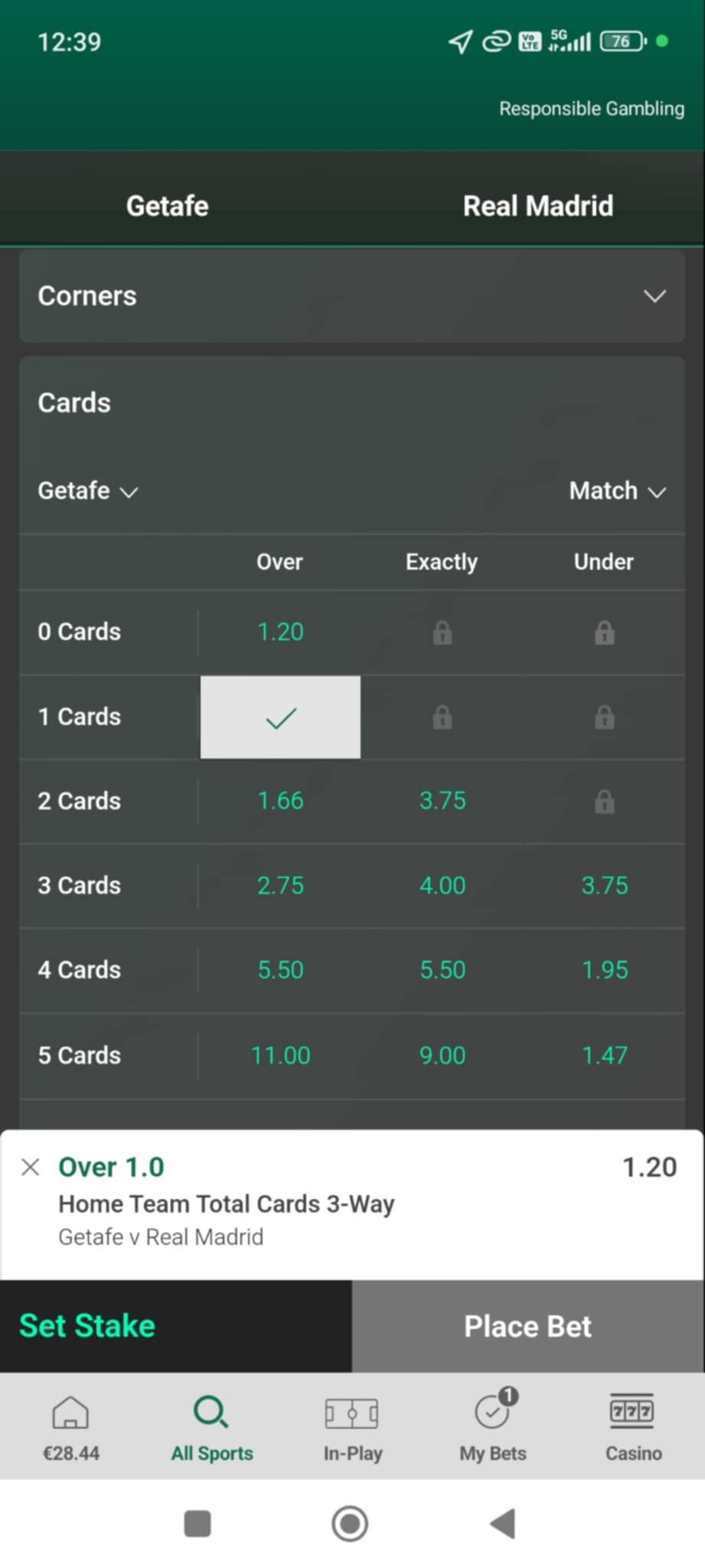Tap Set Stake to enter amount
Screen dimensions: 705x1568
tap(87, 1326)
